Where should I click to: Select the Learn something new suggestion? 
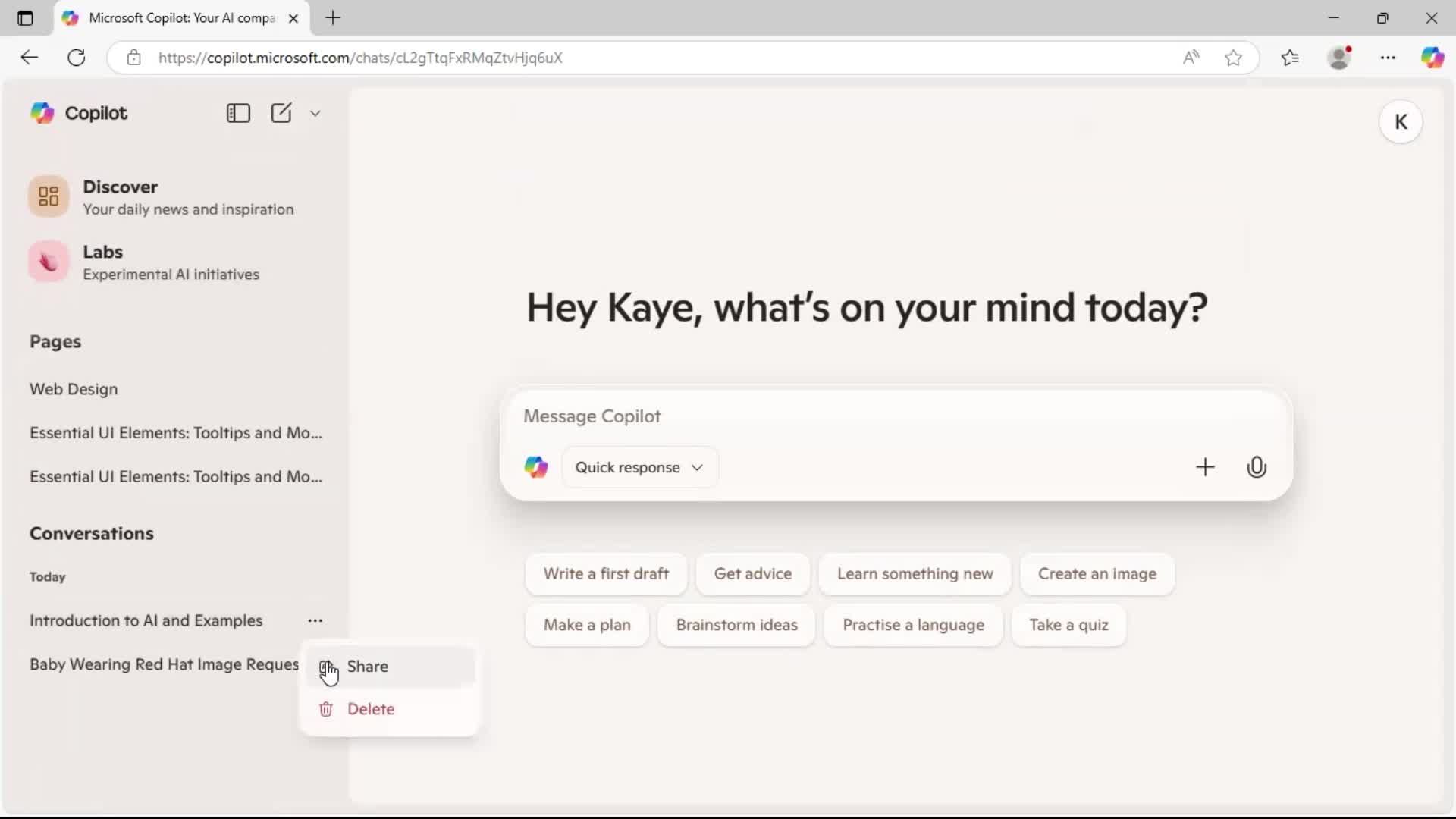(x=915, y=574)
